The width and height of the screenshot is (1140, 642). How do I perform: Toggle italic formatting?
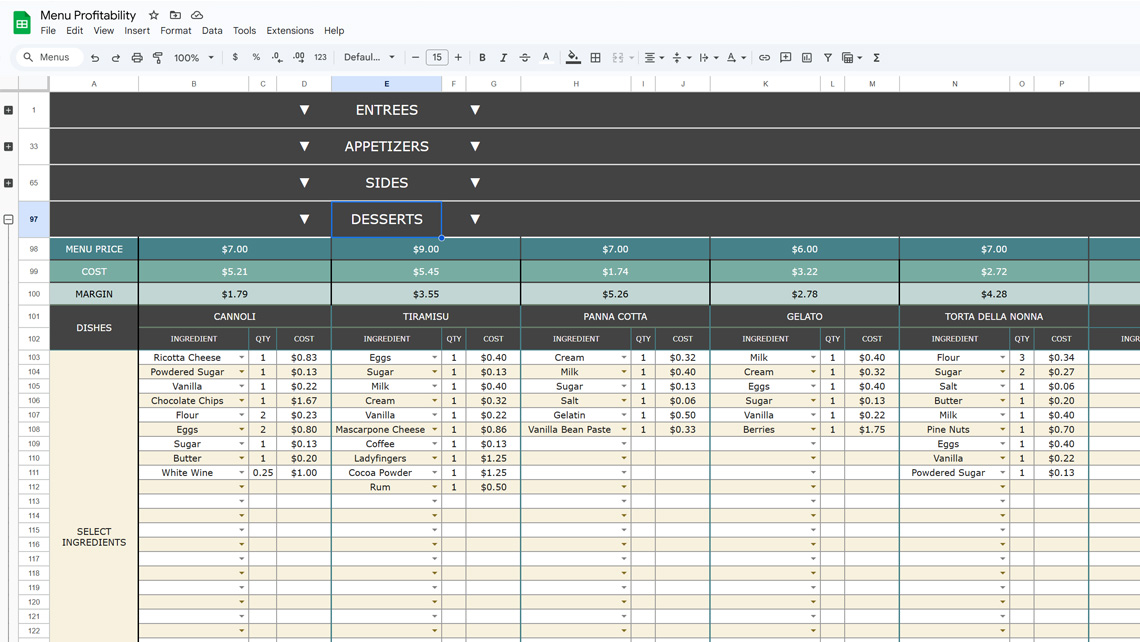coord(503,57)
